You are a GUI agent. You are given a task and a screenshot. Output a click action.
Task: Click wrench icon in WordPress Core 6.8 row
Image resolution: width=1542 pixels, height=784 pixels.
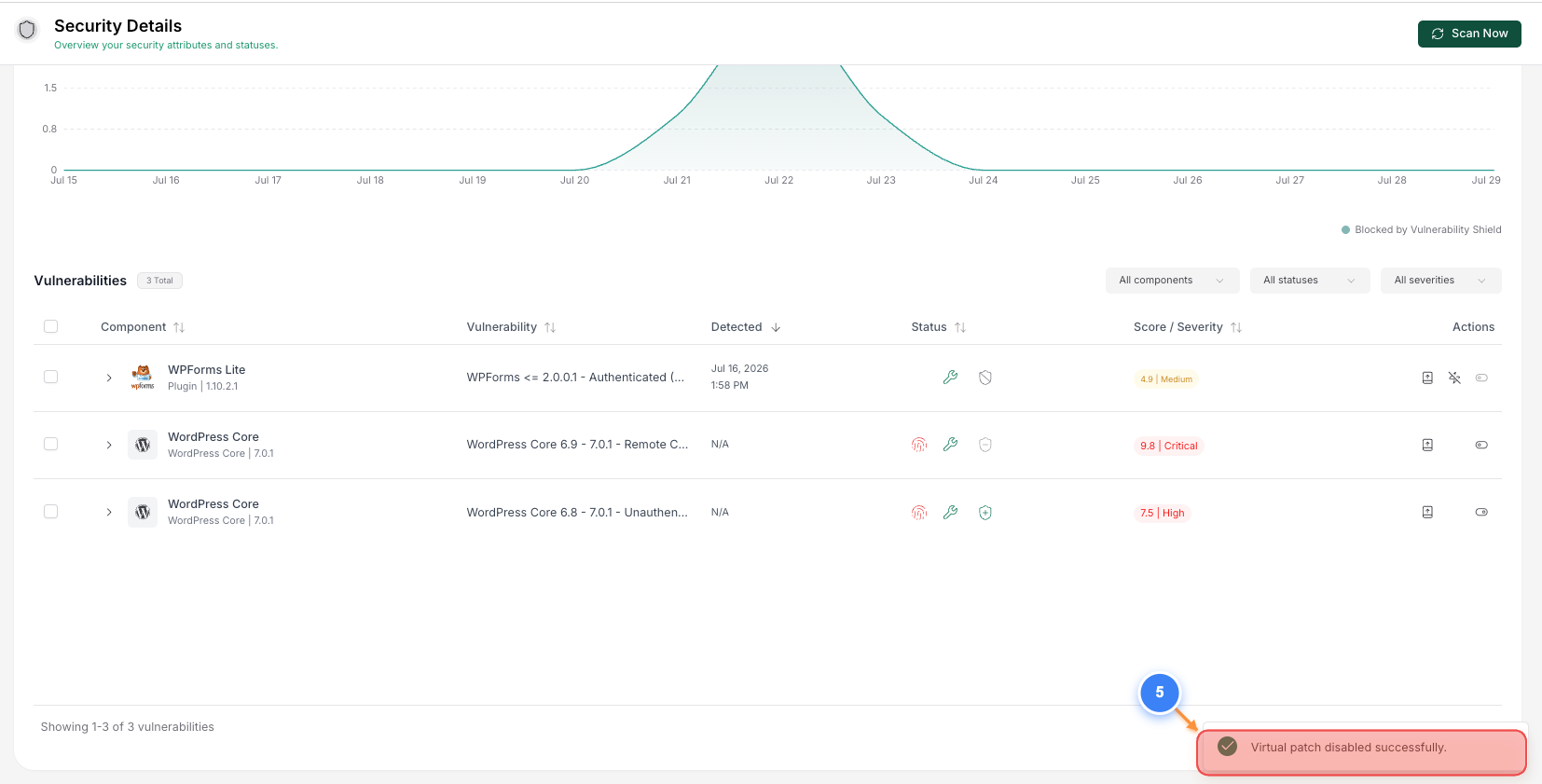point(950,512)
